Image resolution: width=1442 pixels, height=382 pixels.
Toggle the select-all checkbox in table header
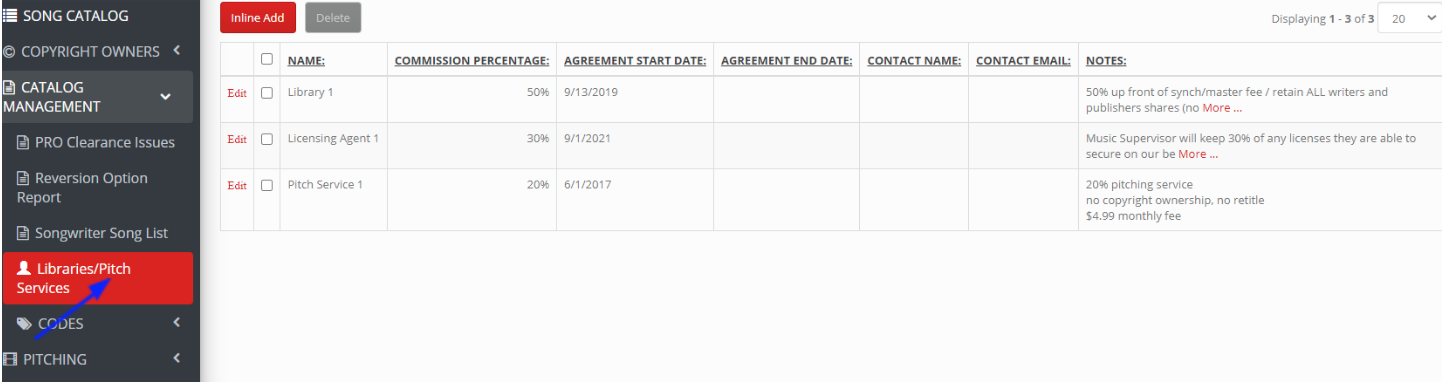tap(267, 59)
